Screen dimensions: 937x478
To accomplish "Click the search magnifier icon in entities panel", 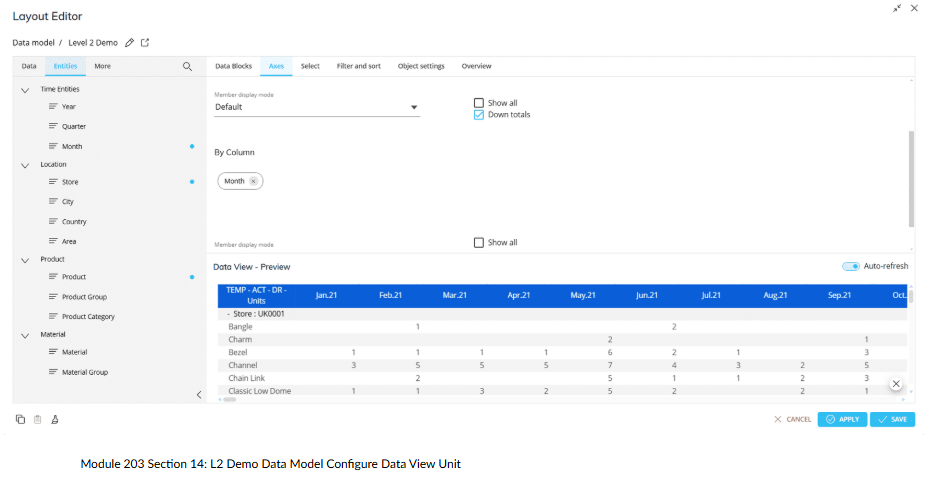I will pos(187,66).
